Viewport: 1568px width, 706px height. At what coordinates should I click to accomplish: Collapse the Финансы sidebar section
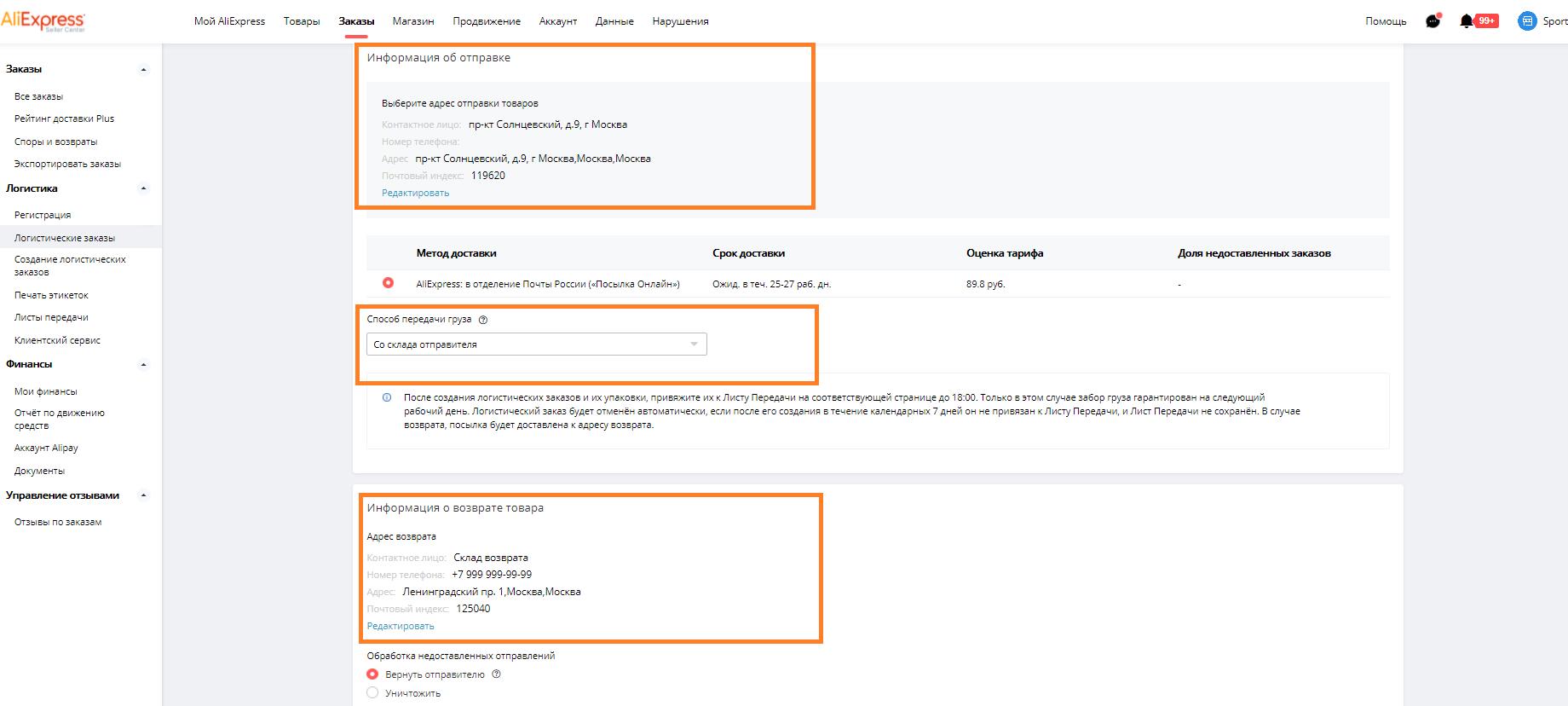tap(143, 365)
